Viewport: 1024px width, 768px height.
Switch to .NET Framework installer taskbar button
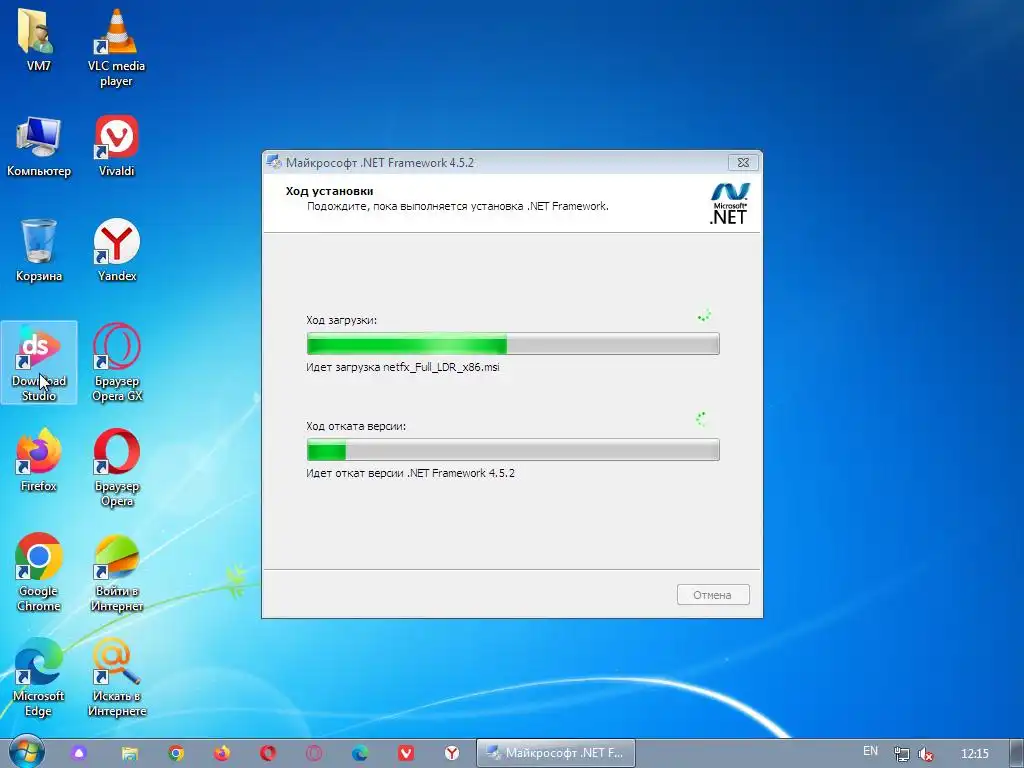[x=556, y=753]
